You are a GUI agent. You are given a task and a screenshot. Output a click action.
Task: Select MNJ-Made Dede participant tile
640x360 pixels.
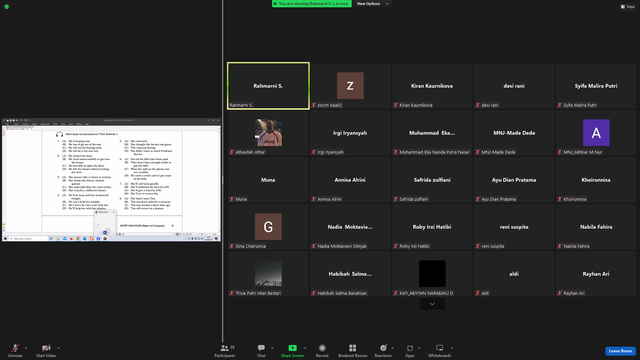pos(514,133)
